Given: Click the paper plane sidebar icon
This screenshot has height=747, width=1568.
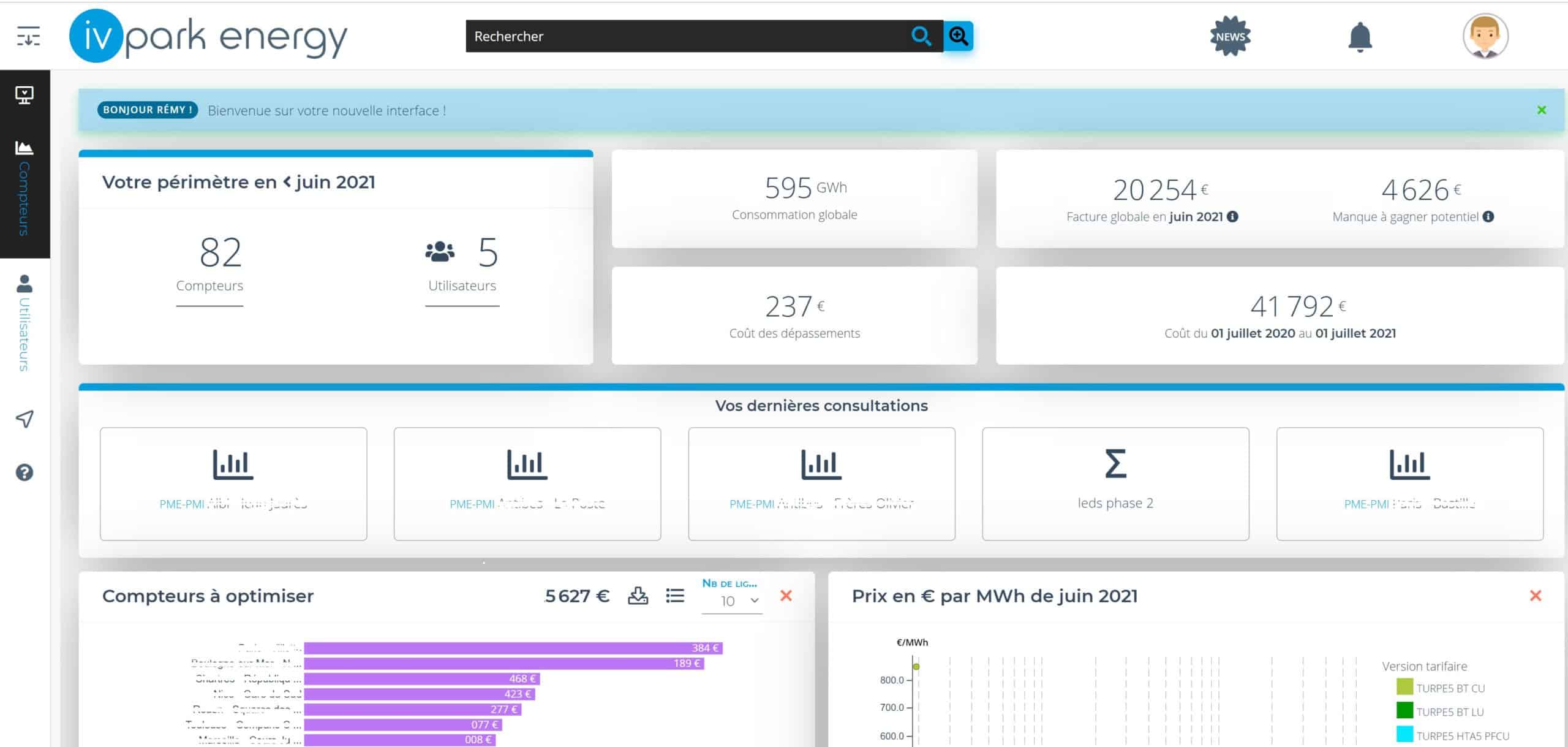Looking at the screenshot, I should pos(24,419).
